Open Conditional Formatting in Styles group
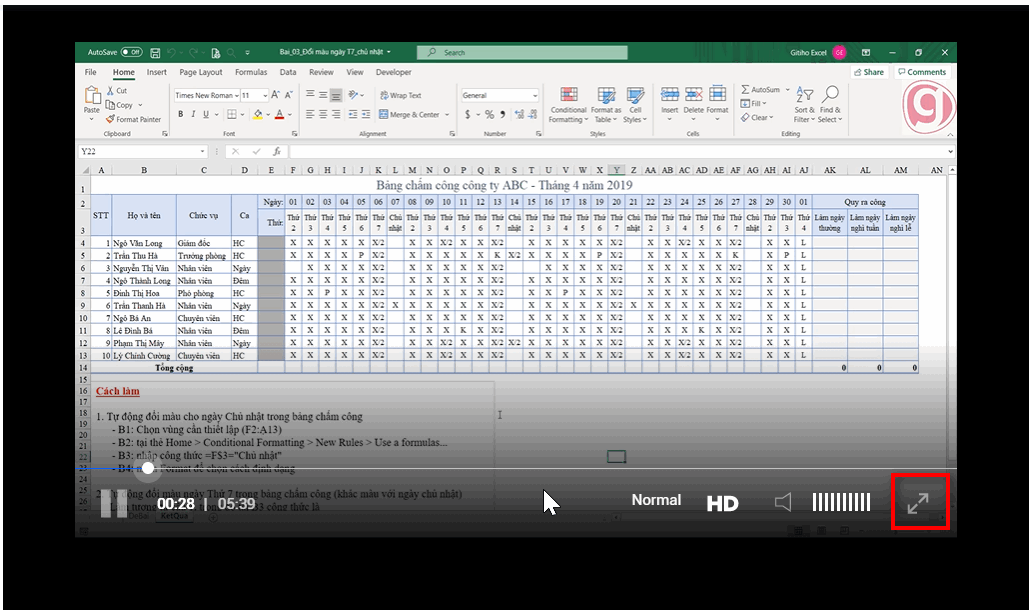 tap(568, 104)
